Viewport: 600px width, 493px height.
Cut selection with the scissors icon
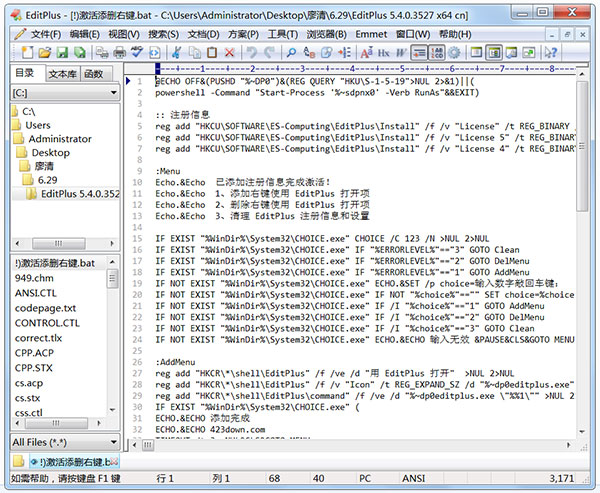tap(176, 52)
